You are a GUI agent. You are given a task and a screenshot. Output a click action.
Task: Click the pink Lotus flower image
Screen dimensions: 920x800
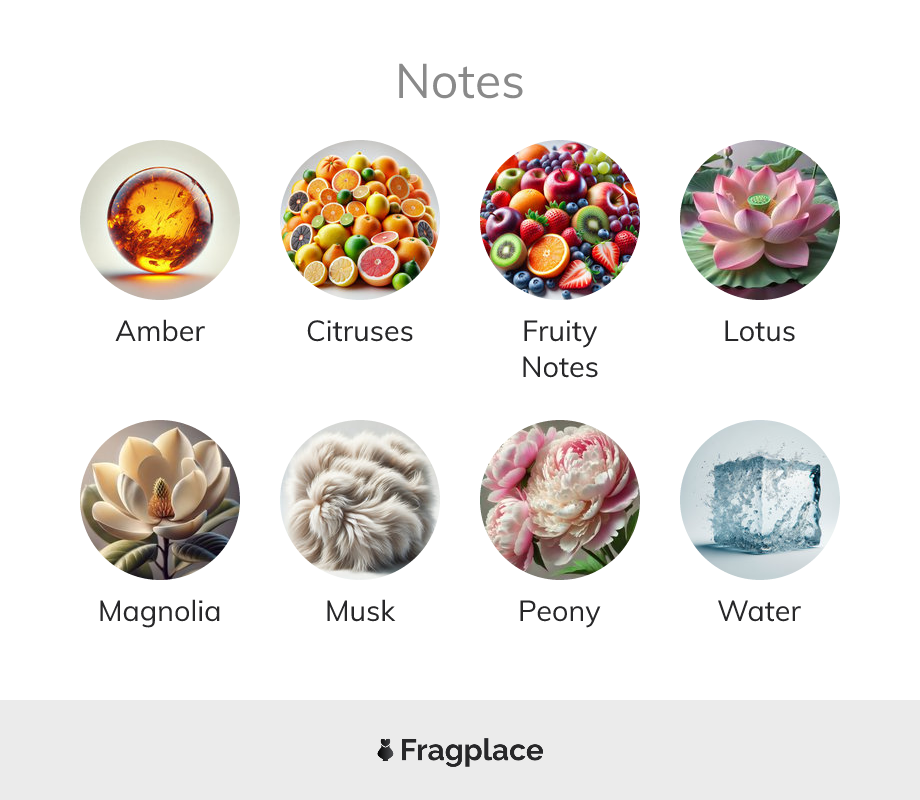(760, 220)
